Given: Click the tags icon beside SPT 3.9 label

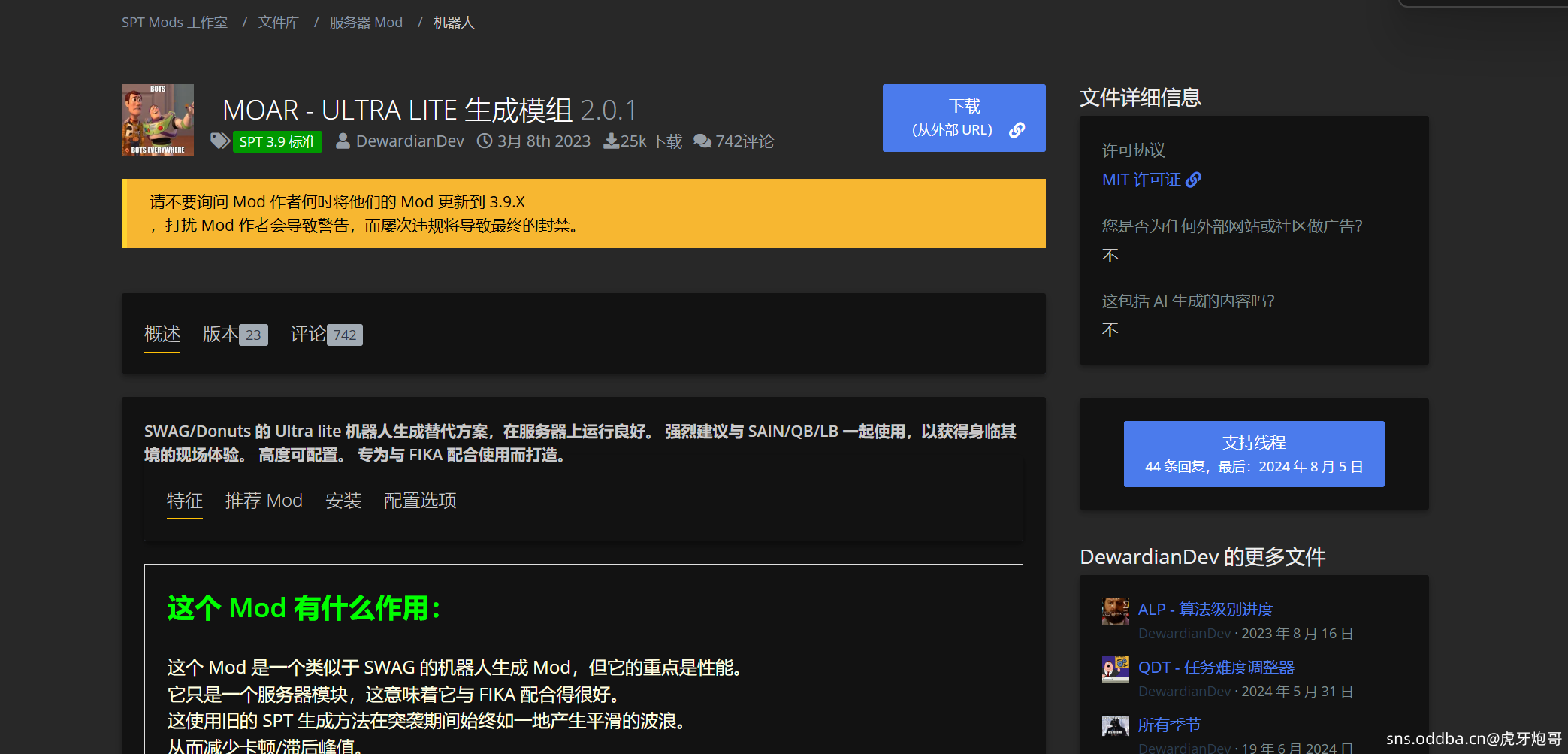Looking at the screenshot, I should coord(220,141).
